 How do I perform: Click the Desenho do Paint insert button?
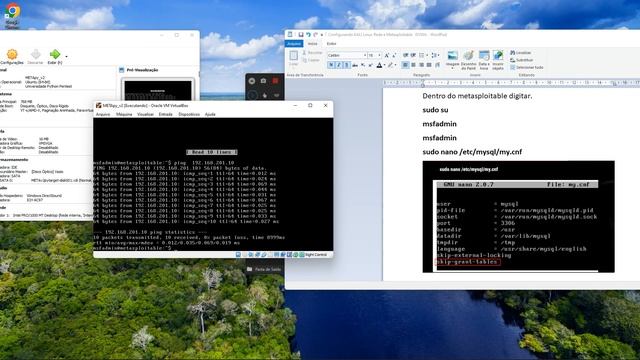pyautogui.click(x=468, y=60)
